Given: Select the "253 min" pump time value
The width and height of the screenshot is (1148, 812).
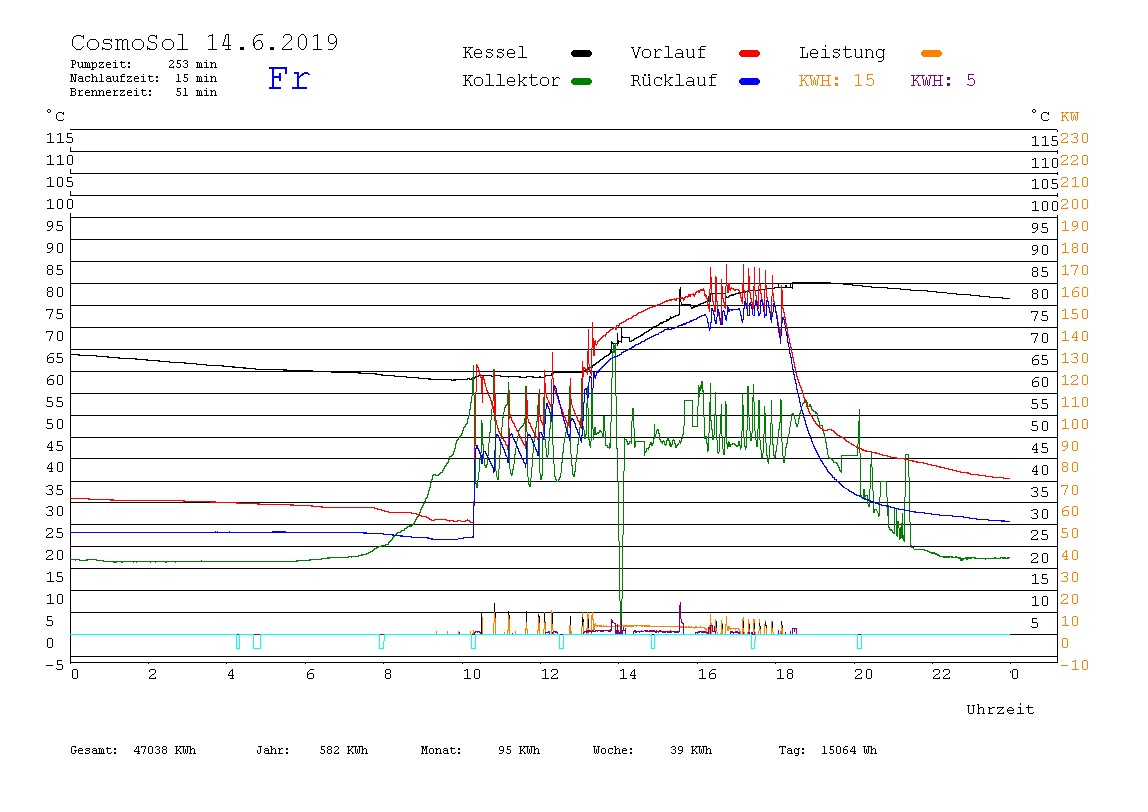Looking at the screenshot, I should (x=193, y=64).
